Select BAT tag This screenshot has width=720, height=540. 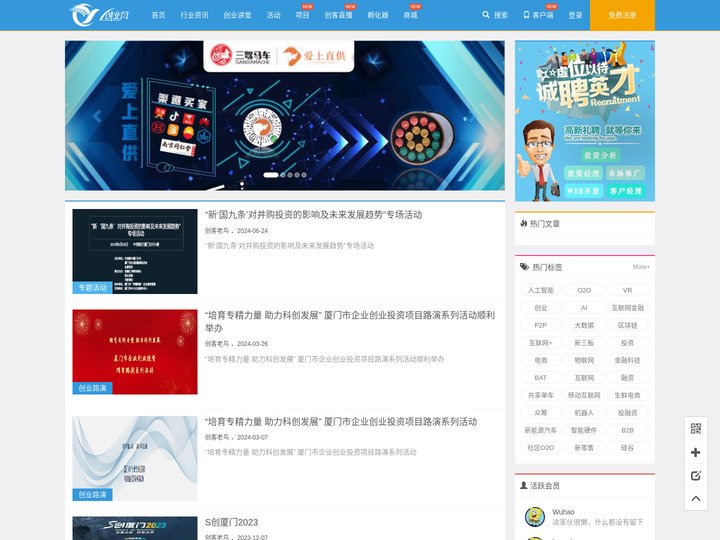(x=540, y=377)
